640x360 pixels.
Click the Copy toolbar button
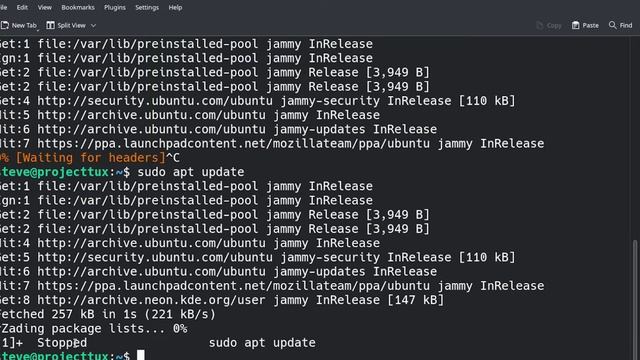549,25
